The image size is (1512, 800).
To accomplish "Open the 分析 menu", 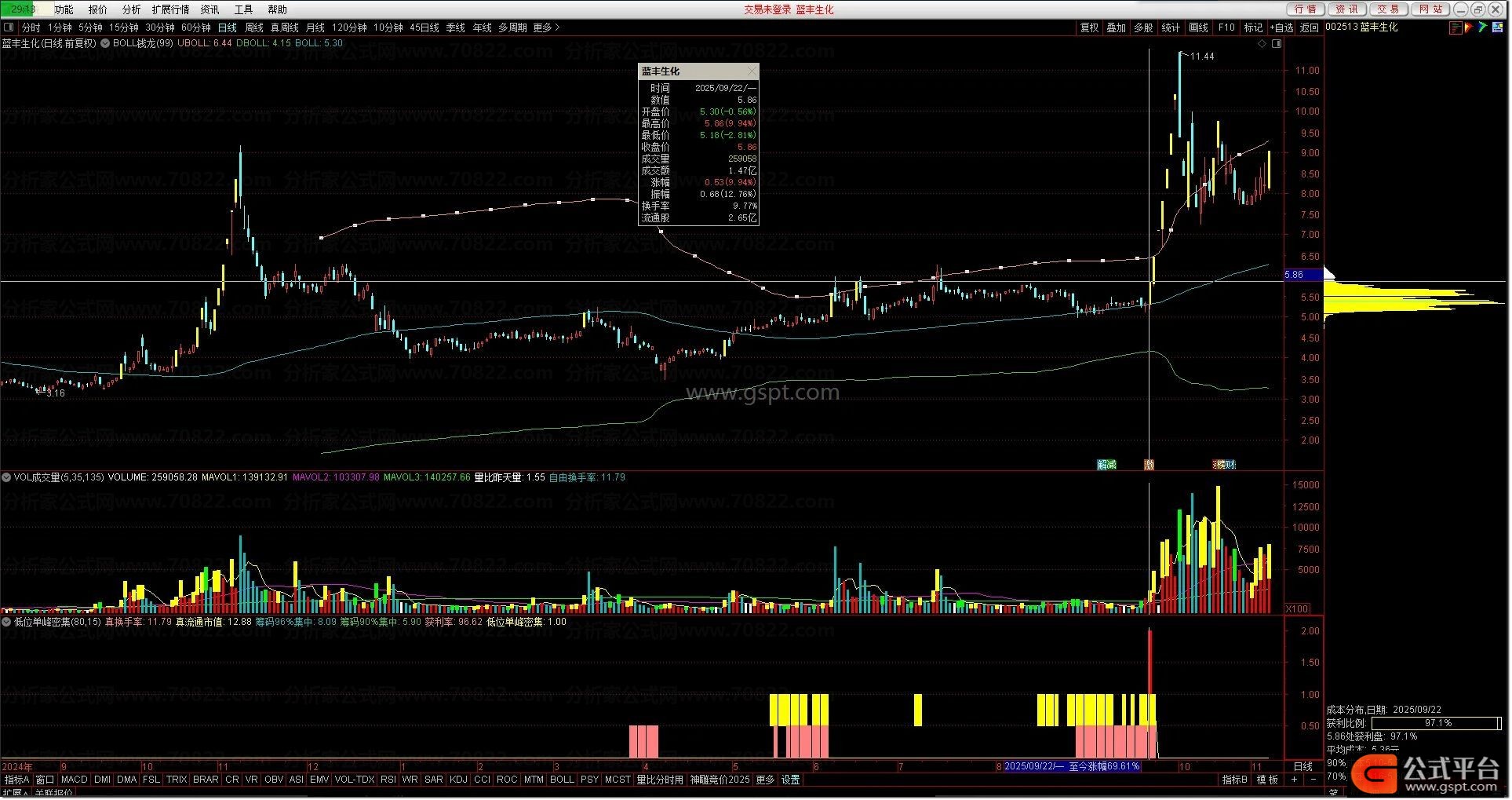I will click(x=131, y=9).
